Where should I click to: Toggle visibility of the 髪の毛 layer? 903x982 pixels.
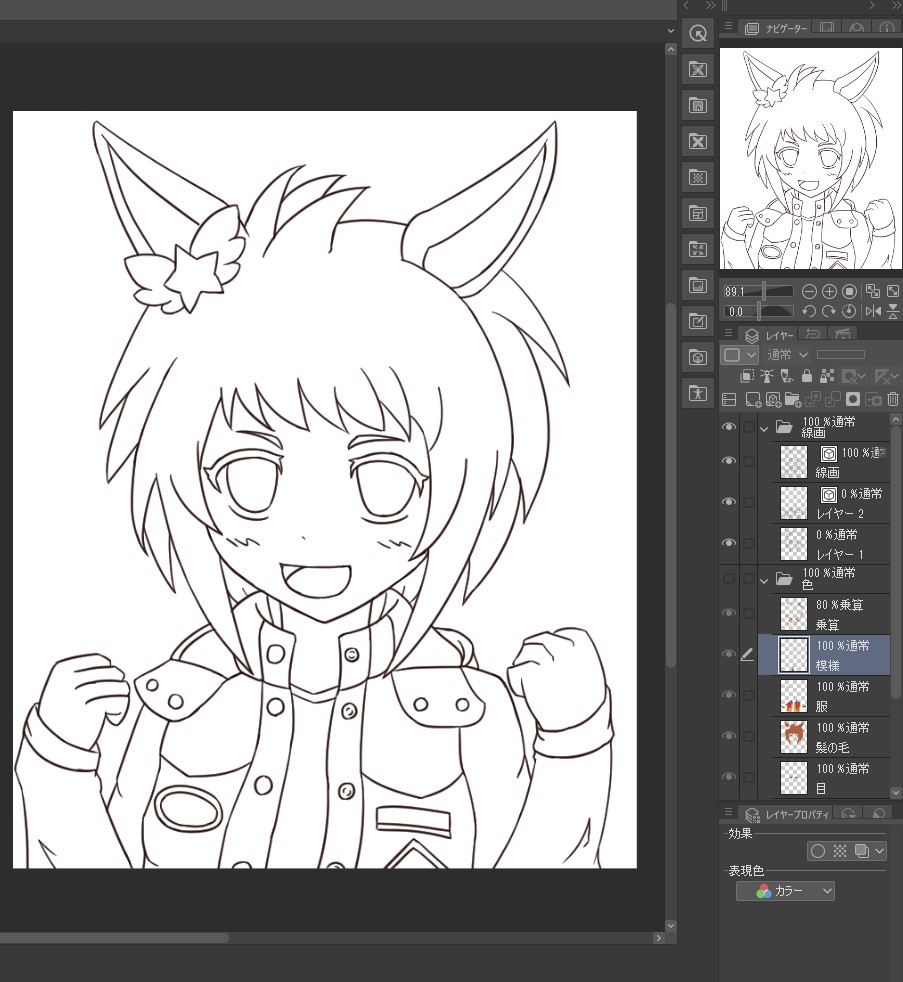tap(729, 736)
